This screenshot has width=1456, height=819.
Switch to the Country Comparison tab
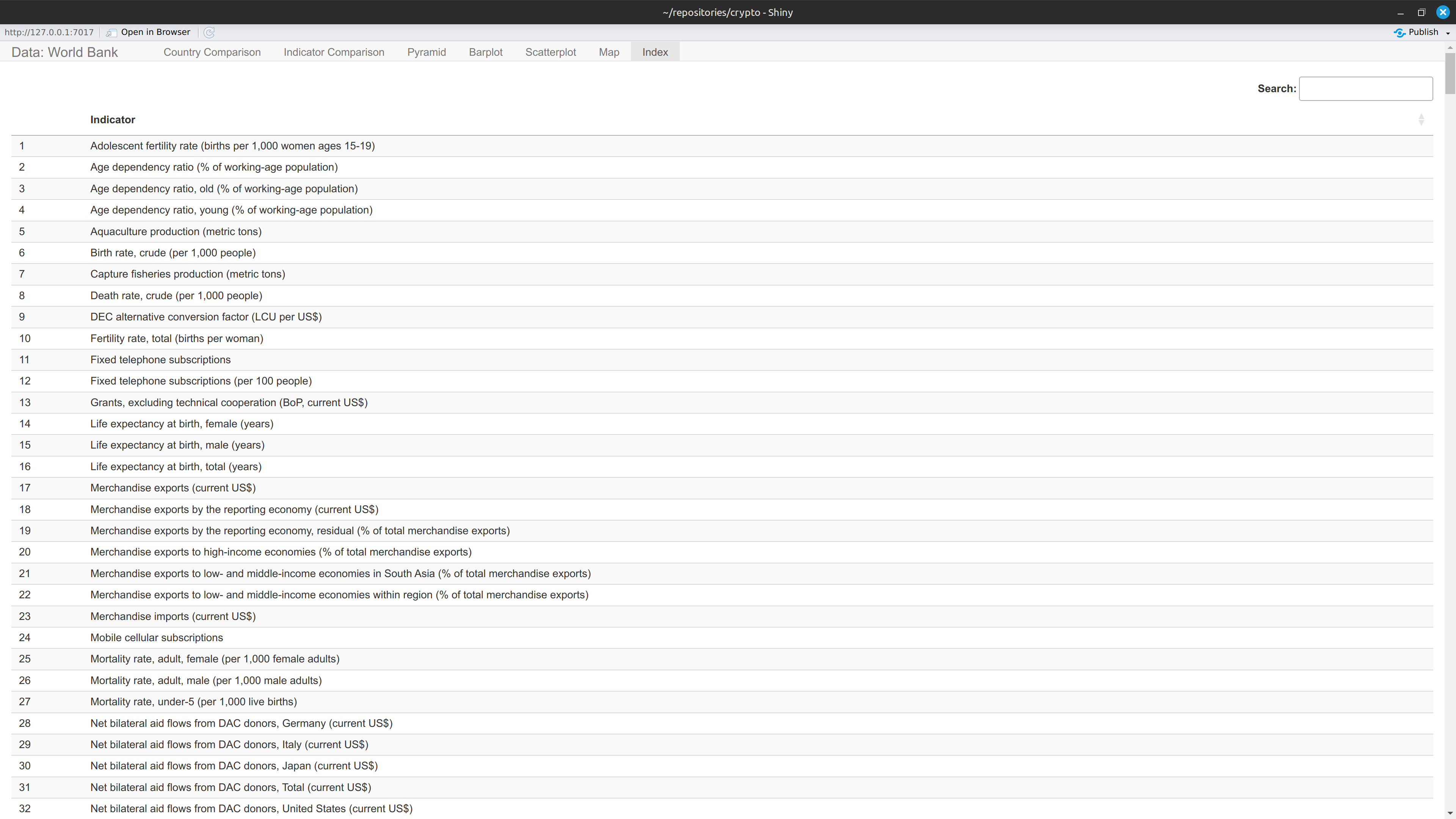(x=212, y=52)
